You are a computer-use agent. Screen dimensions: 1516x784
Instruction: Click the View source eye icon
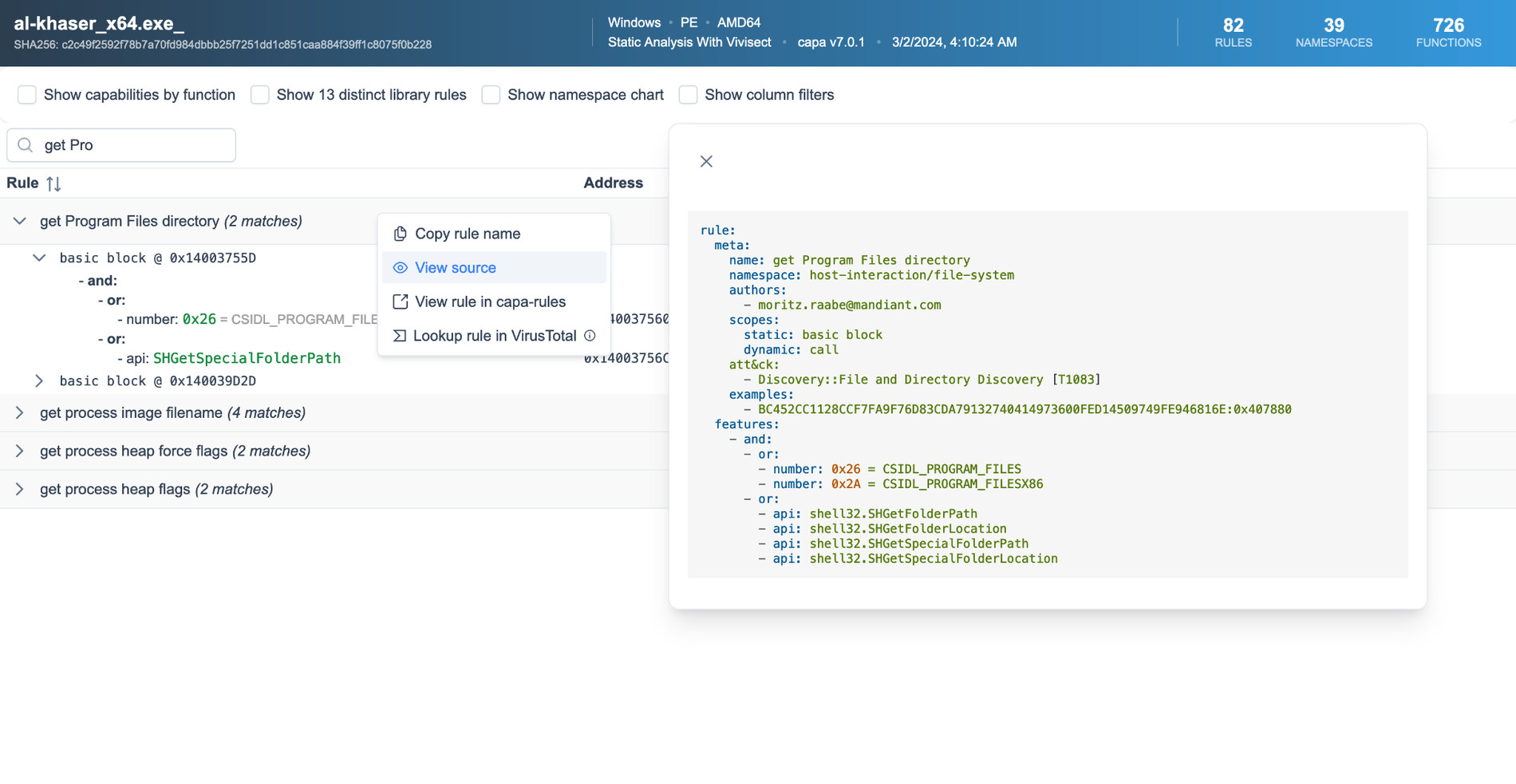click(x=401, y=268)
